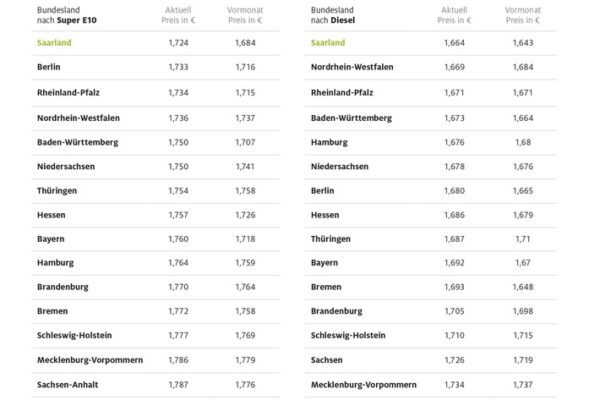Click Saarland in the Super E10 table
Screen dimensions: 600x400
[59, 43]
